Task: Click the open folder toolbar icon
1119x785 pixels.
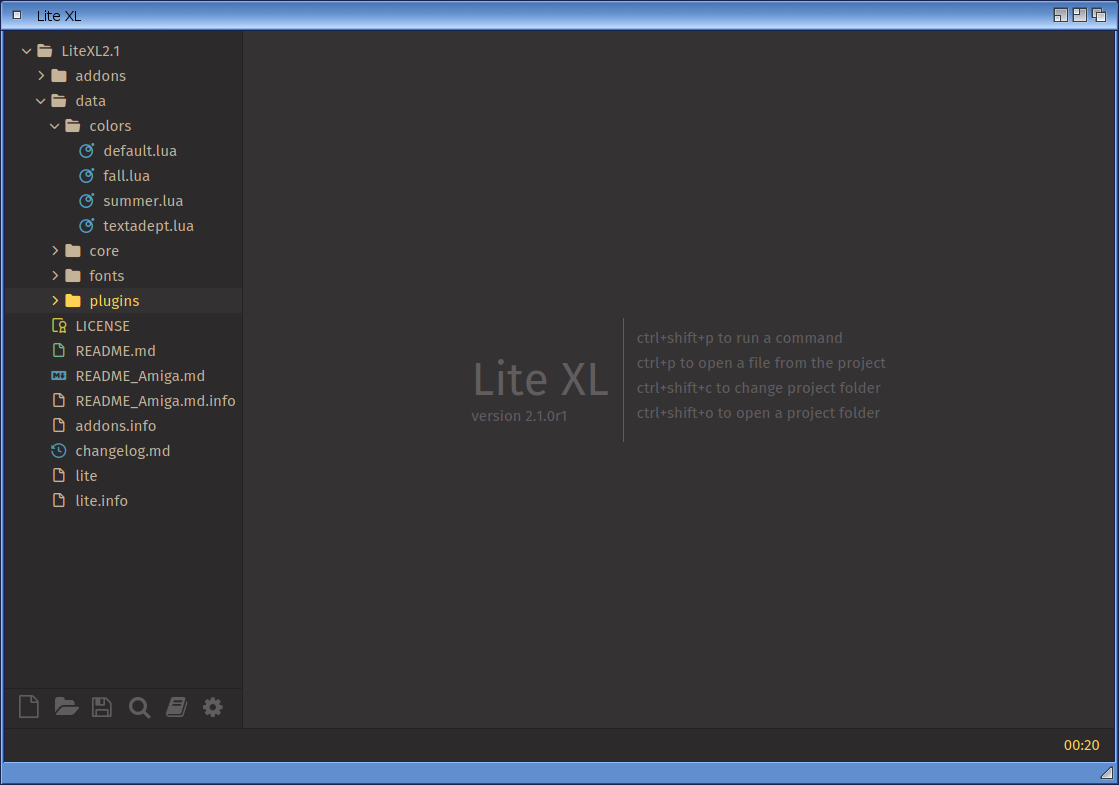Action: (66, 706)
